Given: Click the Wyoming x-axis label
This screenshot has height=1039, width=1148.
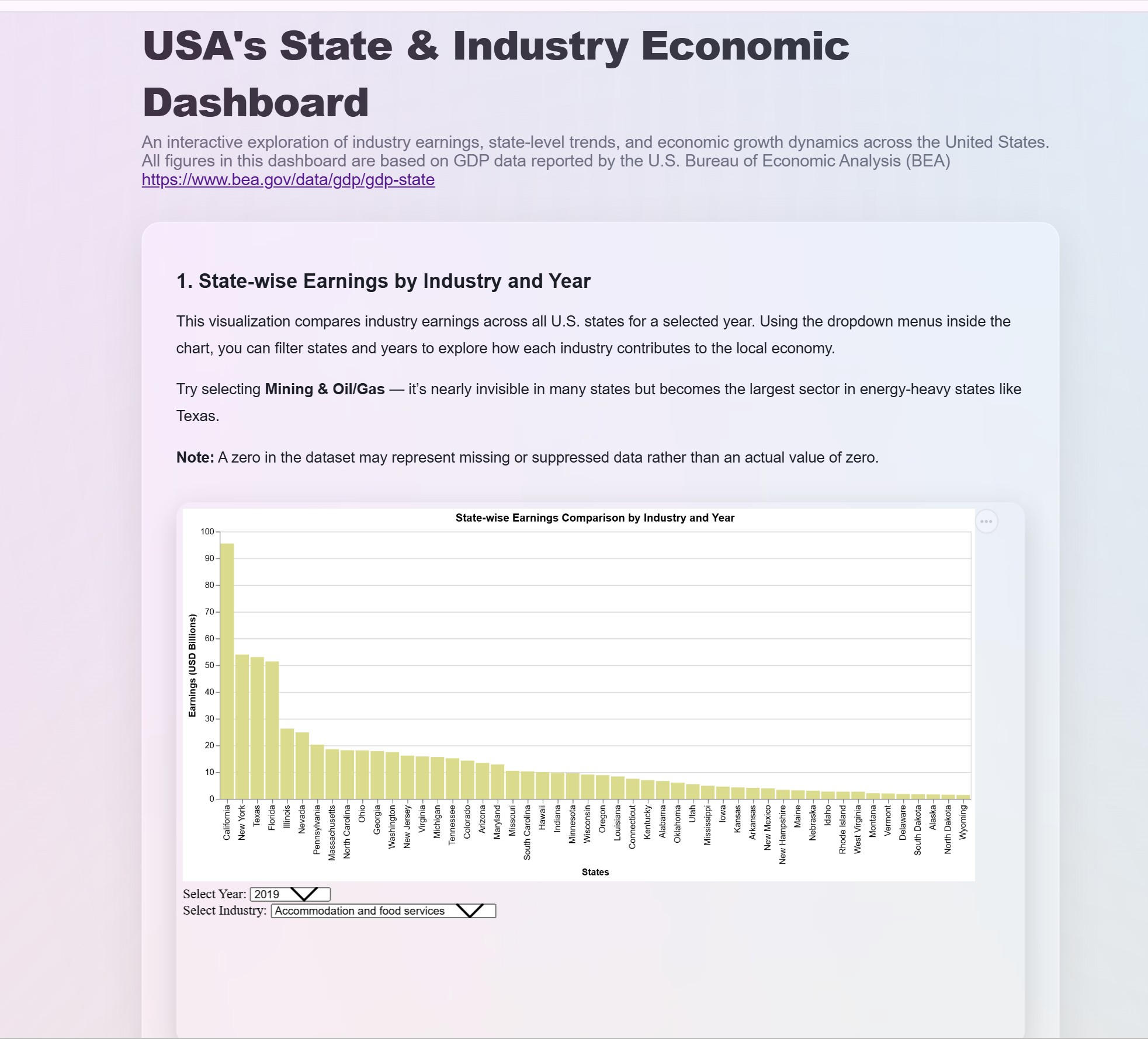Looking at the screenshot, I should 963,822.
